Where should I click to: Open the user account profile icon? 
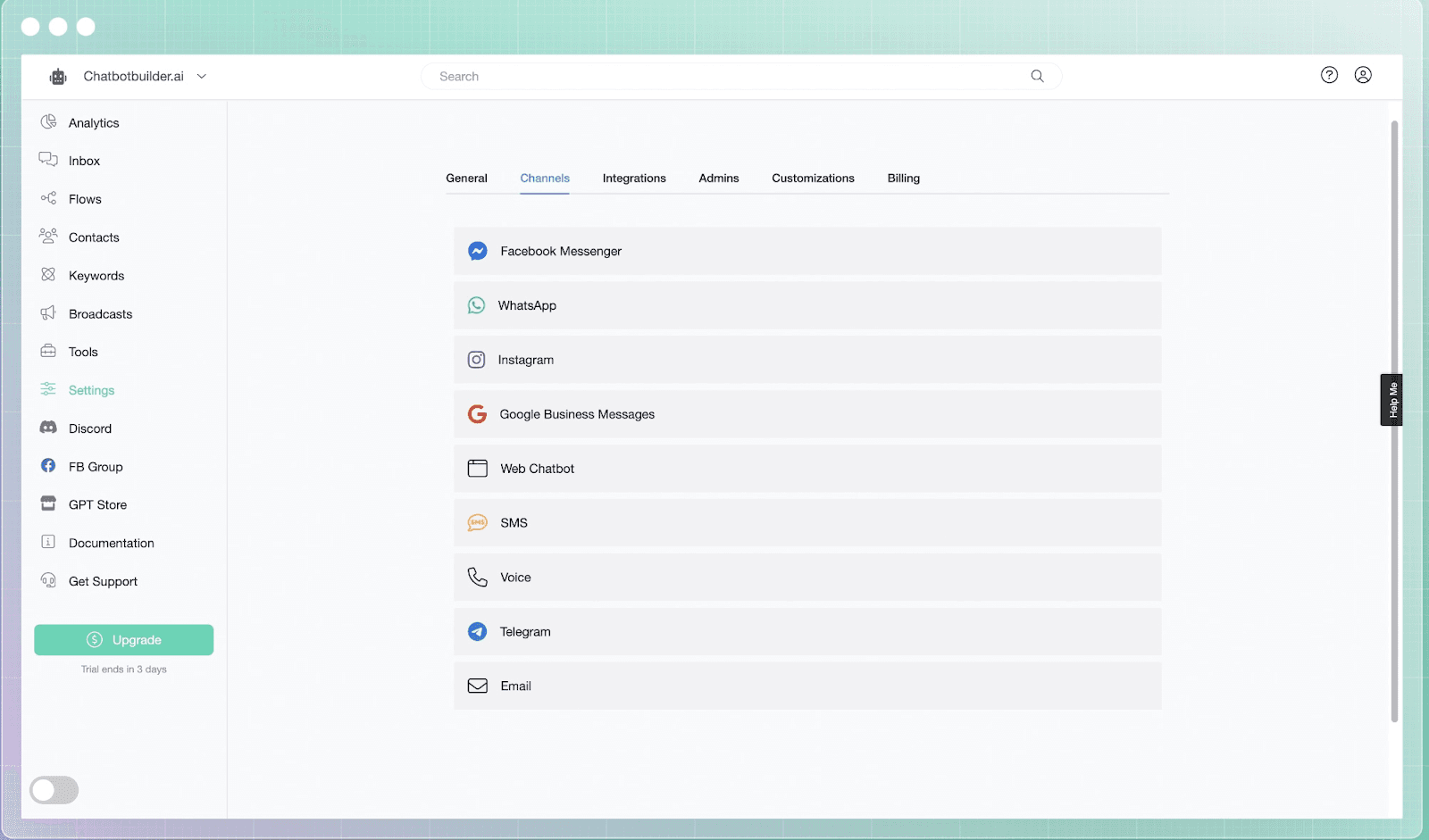[x=1363, y=75]
